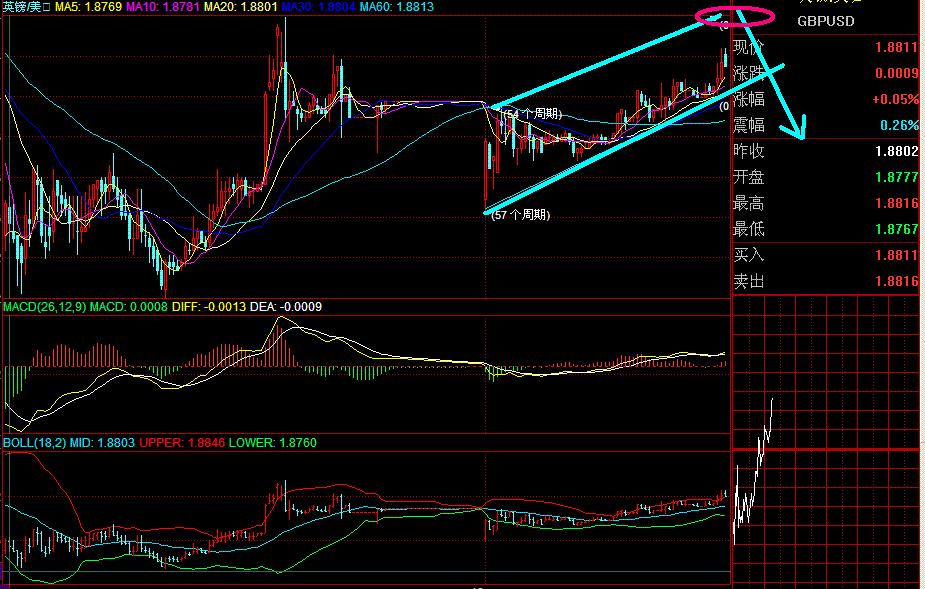Click the 英镑/美元 chart title

pyautogui.click(x=27, y=7)
